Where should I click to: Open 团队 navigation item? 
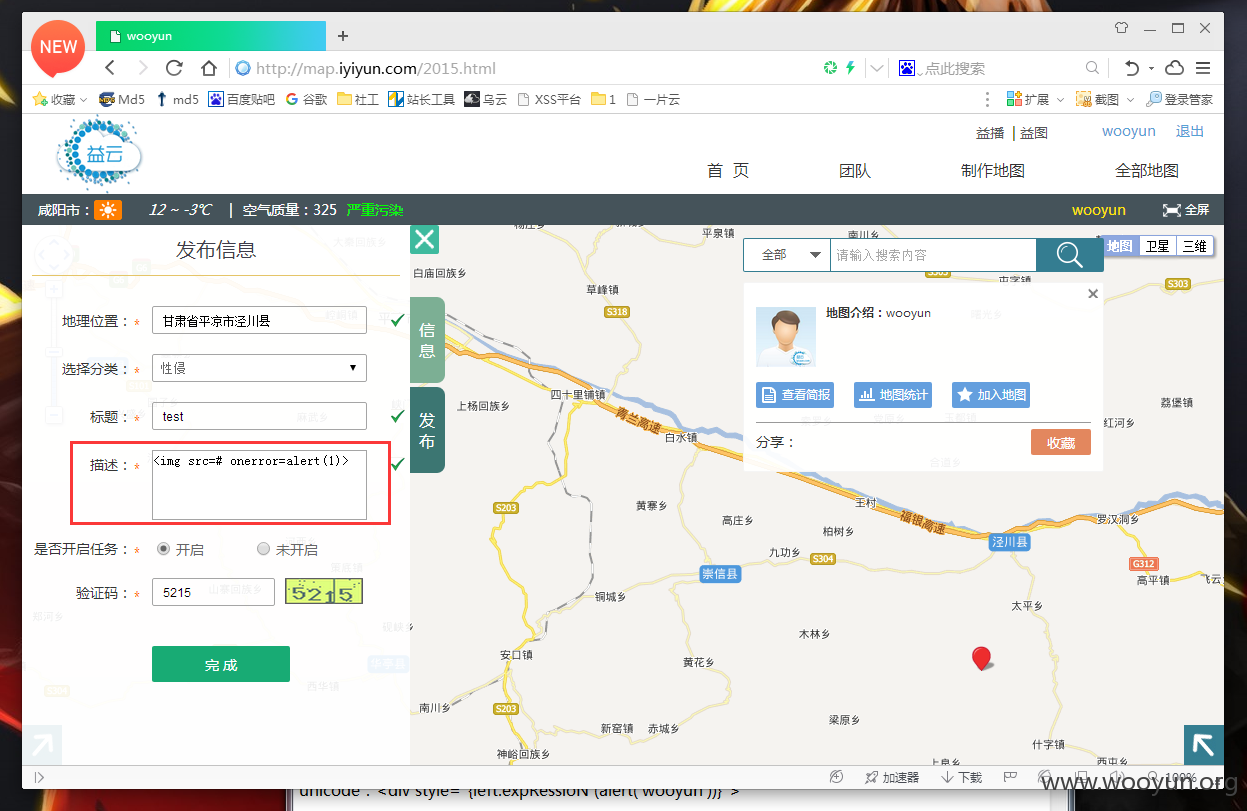point(855,171)
